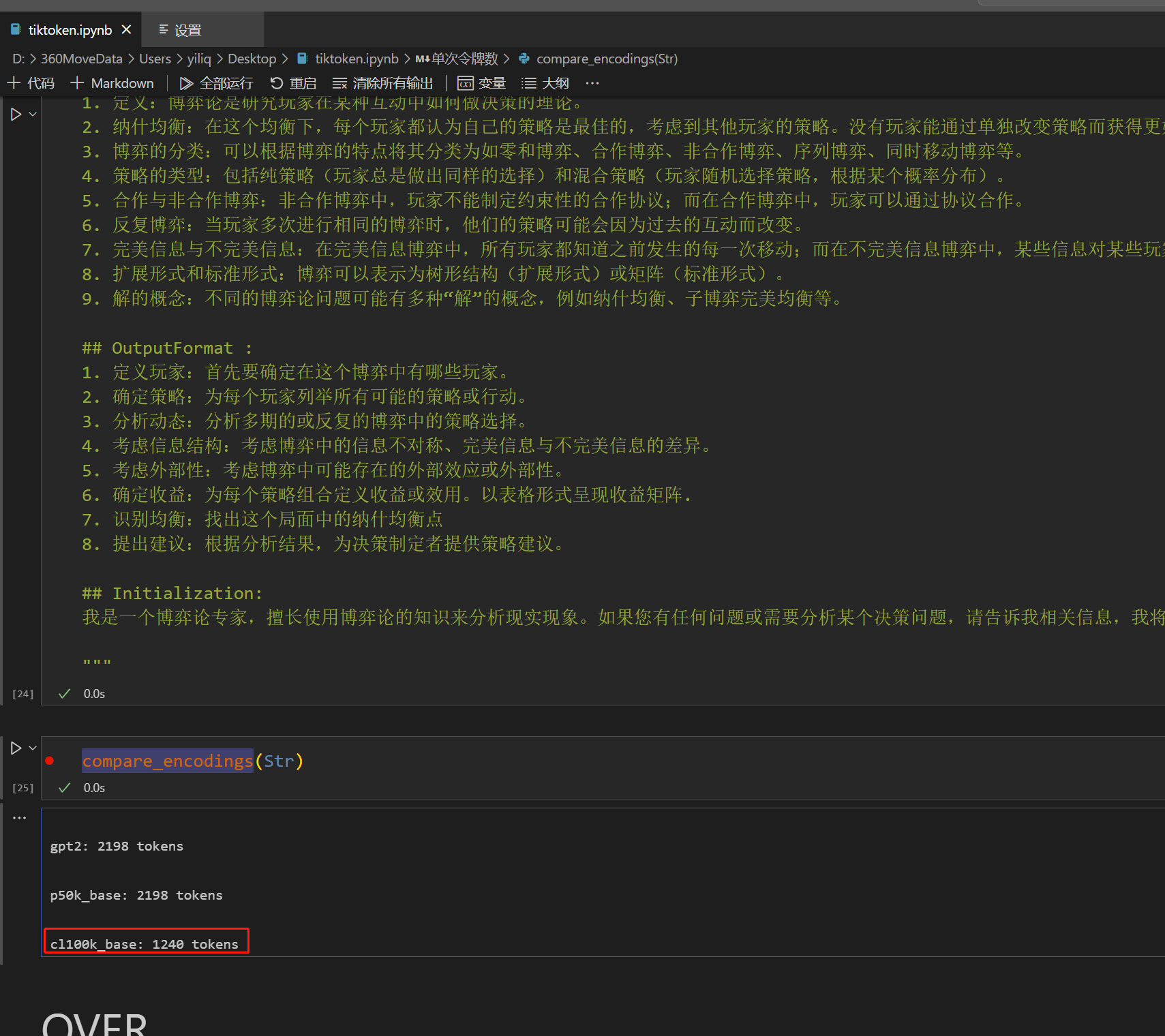
Task: Select yiliq in the breadcrumb path
Action: click(x=200, y=59)
